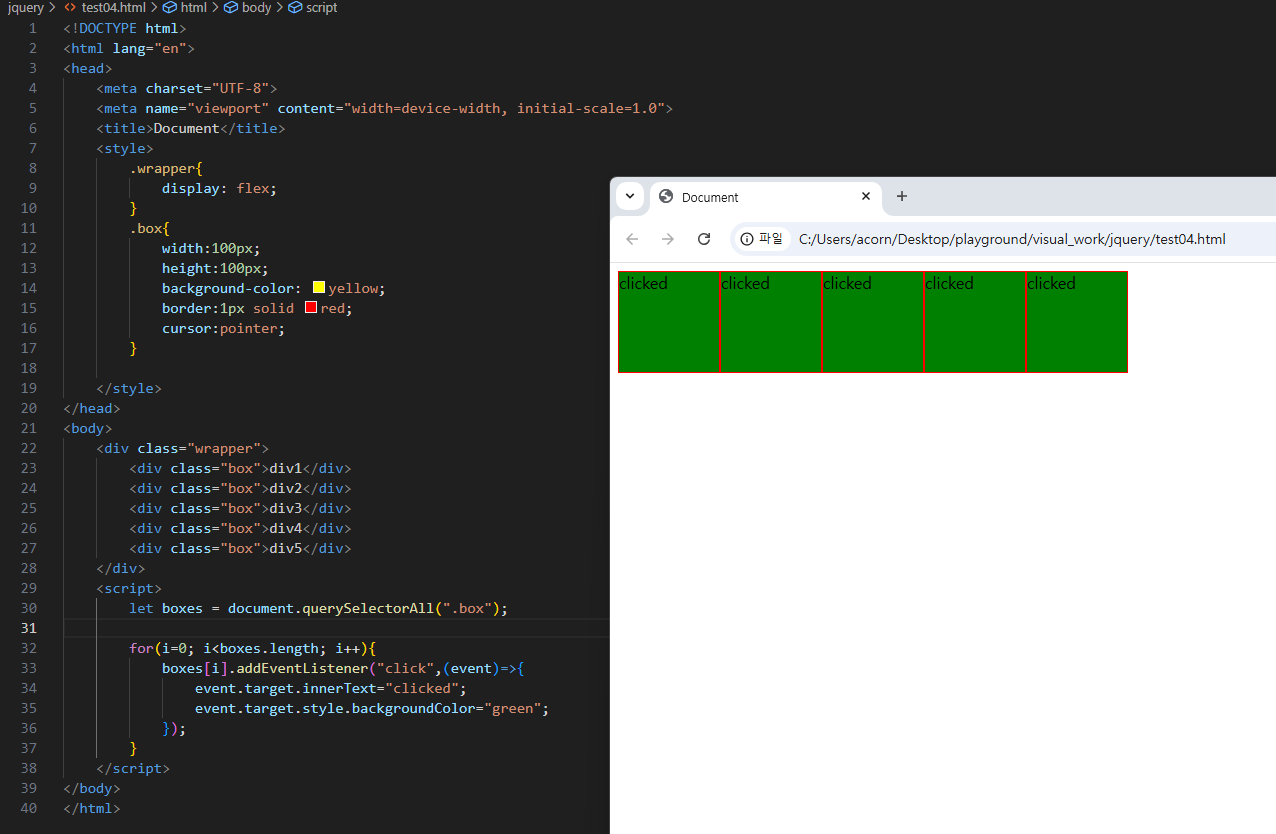Image resolution: width=1276 pixels, height=834 pixels.
Task: Click the meta viewport line
Action: click(x=385, y=108)
